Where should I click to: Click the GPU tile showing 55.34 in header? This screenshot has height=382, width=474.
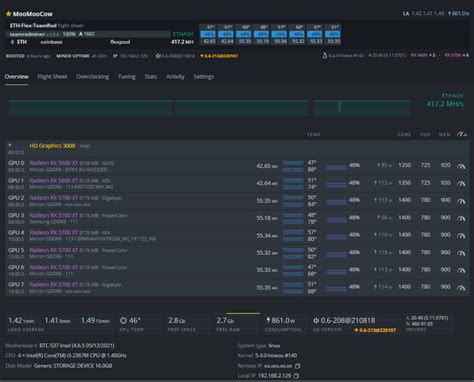280,34
